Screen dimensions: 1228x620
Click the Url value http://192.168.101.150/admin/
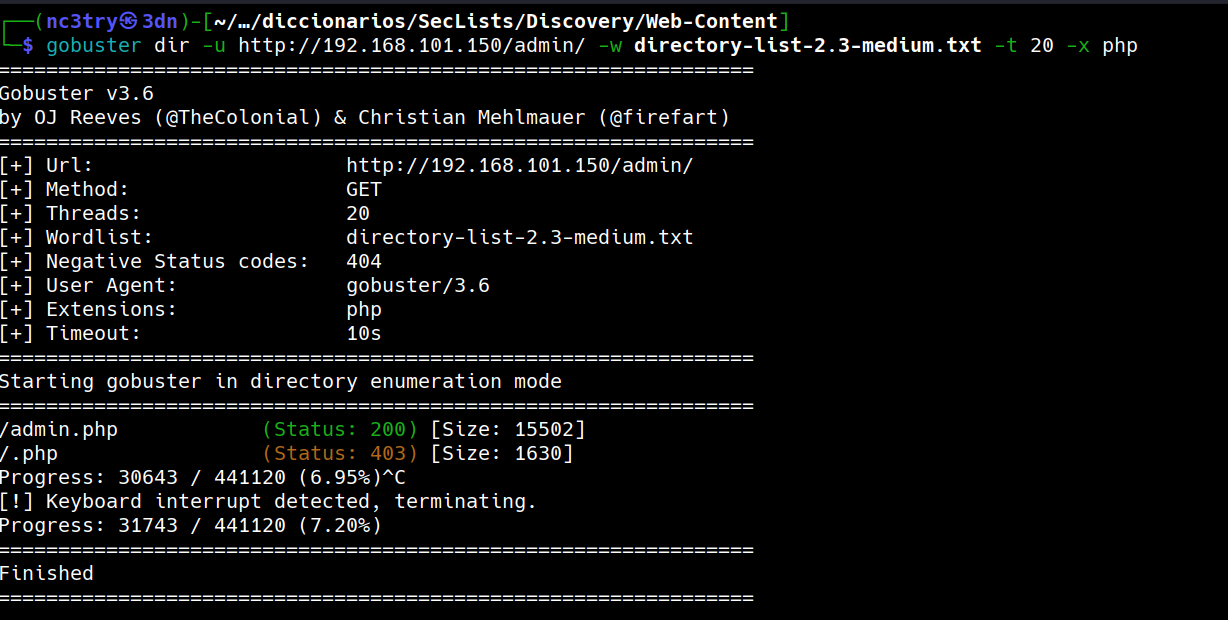tap(520, 165)
